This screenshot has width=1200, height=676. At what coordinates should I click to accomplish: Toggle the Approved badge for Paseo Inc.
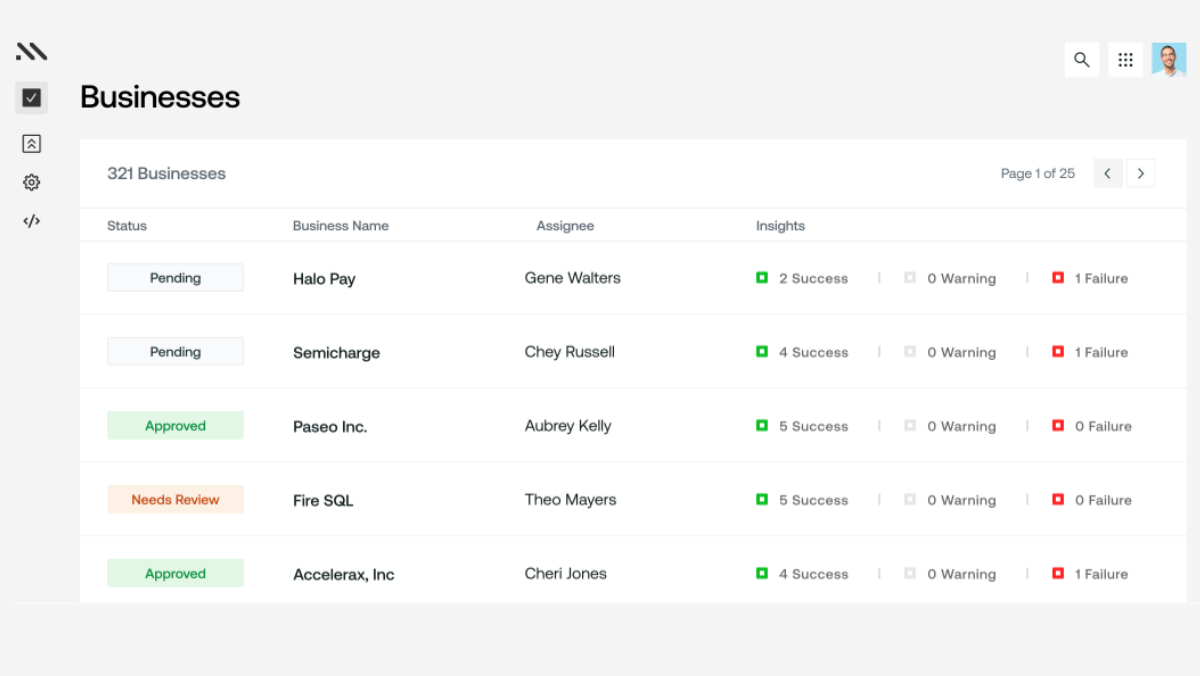[x=175, y=425]
